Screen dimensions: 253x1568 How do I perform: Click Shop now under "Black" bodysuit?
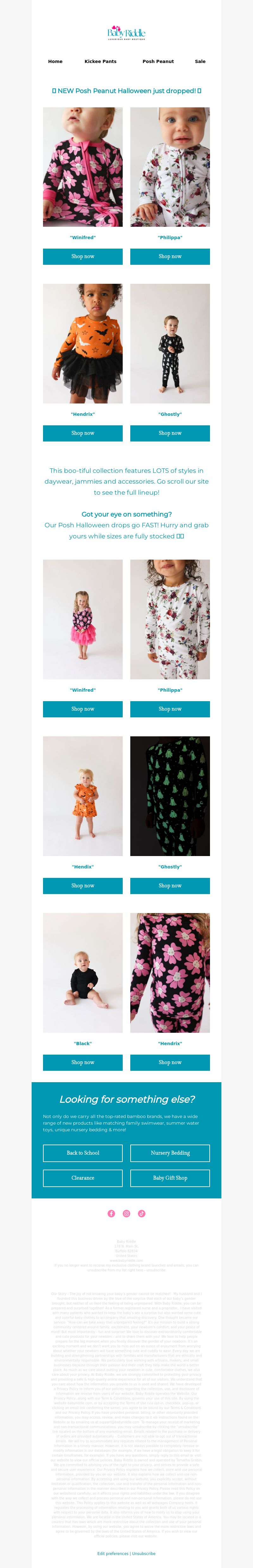[83, 1062]
